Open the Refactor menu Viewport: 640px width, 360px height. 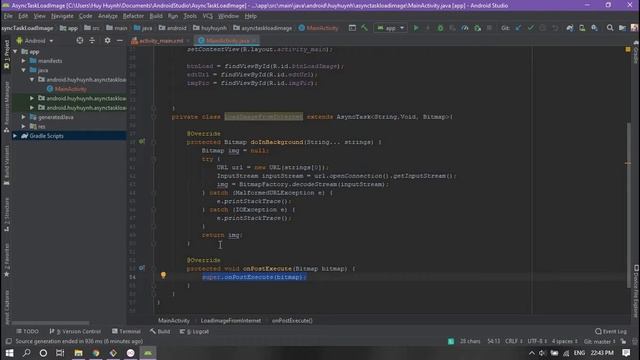coord(133,16)
